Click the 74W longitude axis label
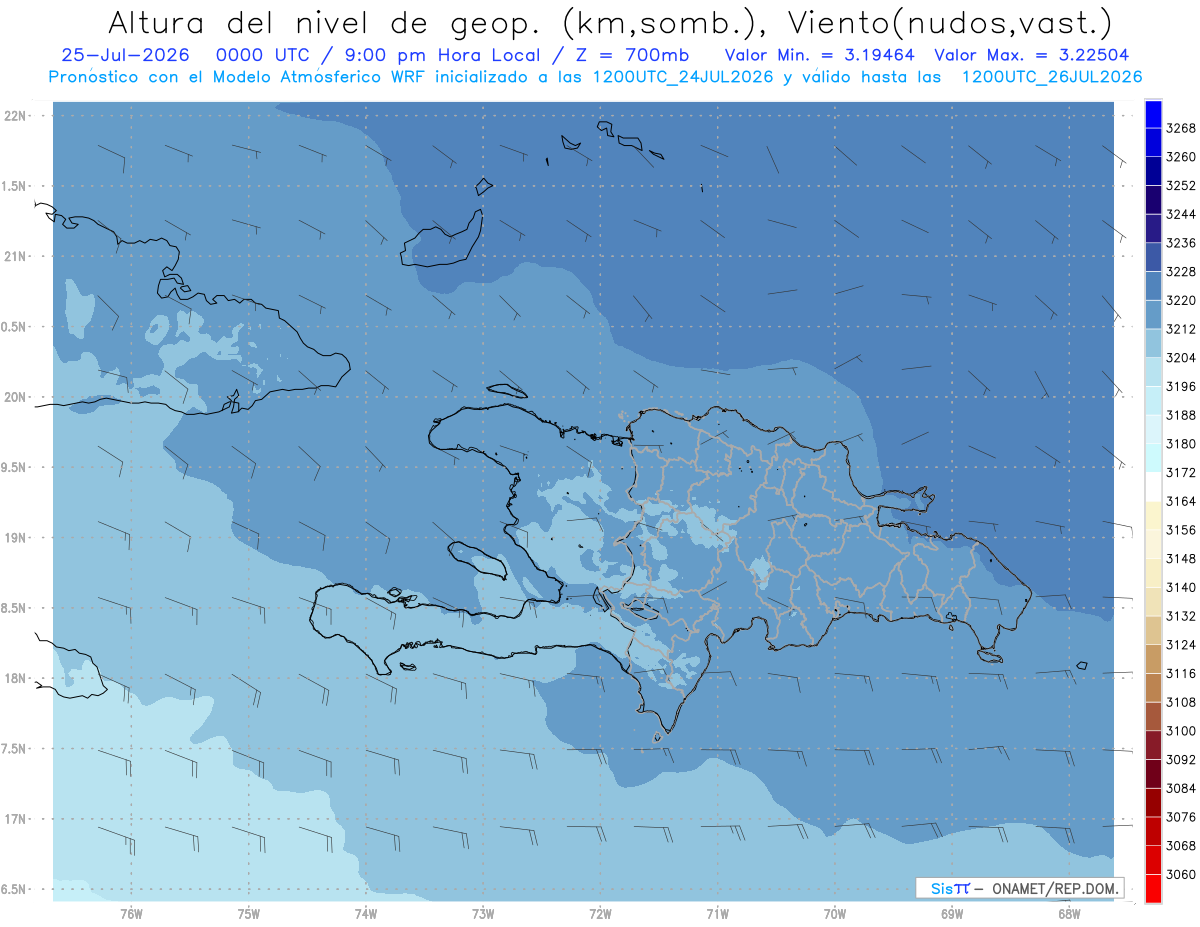Image resolution: width=1200 pixels, height=927 pixels. click(366, 914)
